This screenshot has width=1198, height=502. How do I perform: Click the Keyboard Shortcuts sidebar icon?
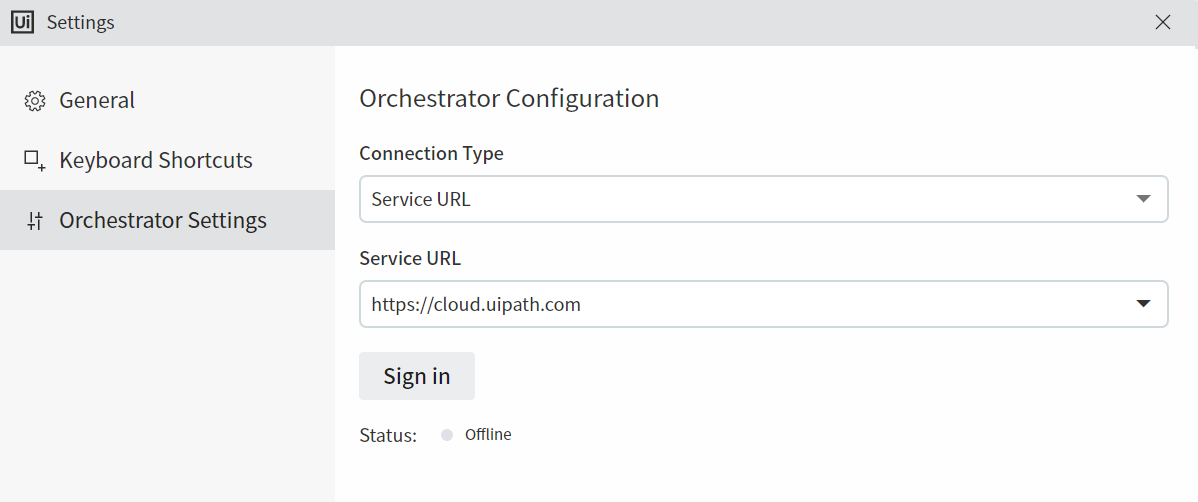point(35,161)
